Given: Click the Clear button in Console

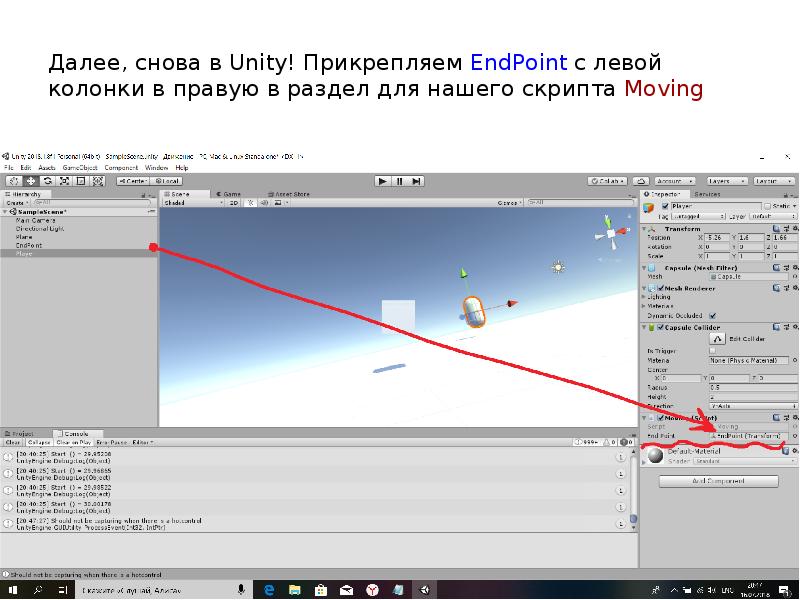Looking at the screenshot, I should (13, 442).
